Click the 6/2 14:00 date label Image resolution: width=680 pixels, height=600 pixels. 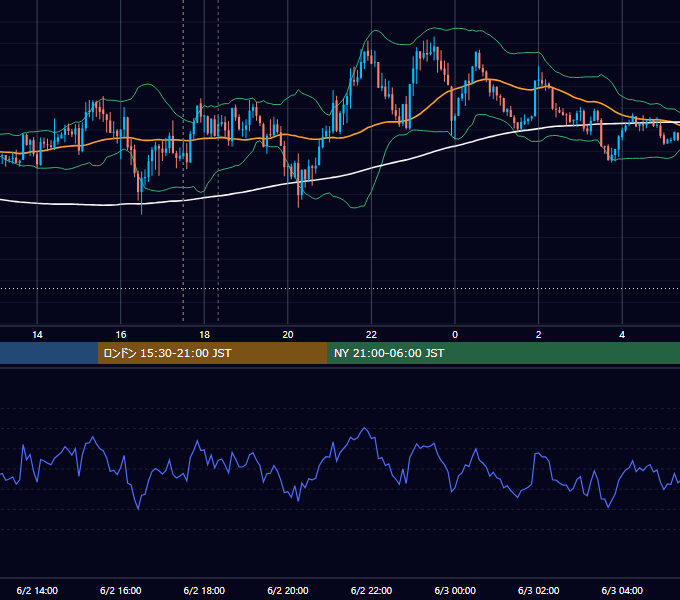37,590
